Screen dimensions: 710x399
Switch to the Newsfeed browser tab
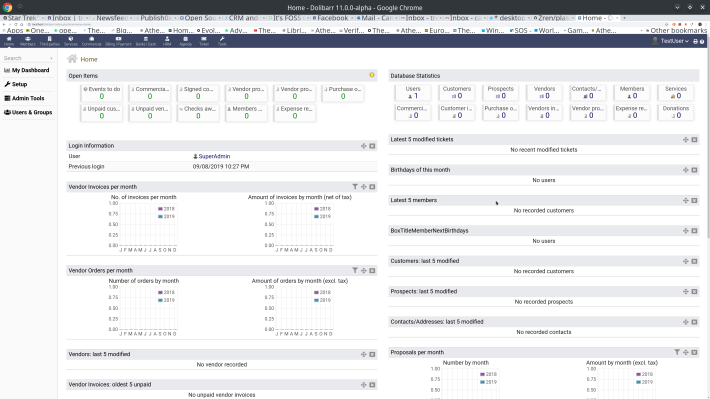click(x=111, y=18)
